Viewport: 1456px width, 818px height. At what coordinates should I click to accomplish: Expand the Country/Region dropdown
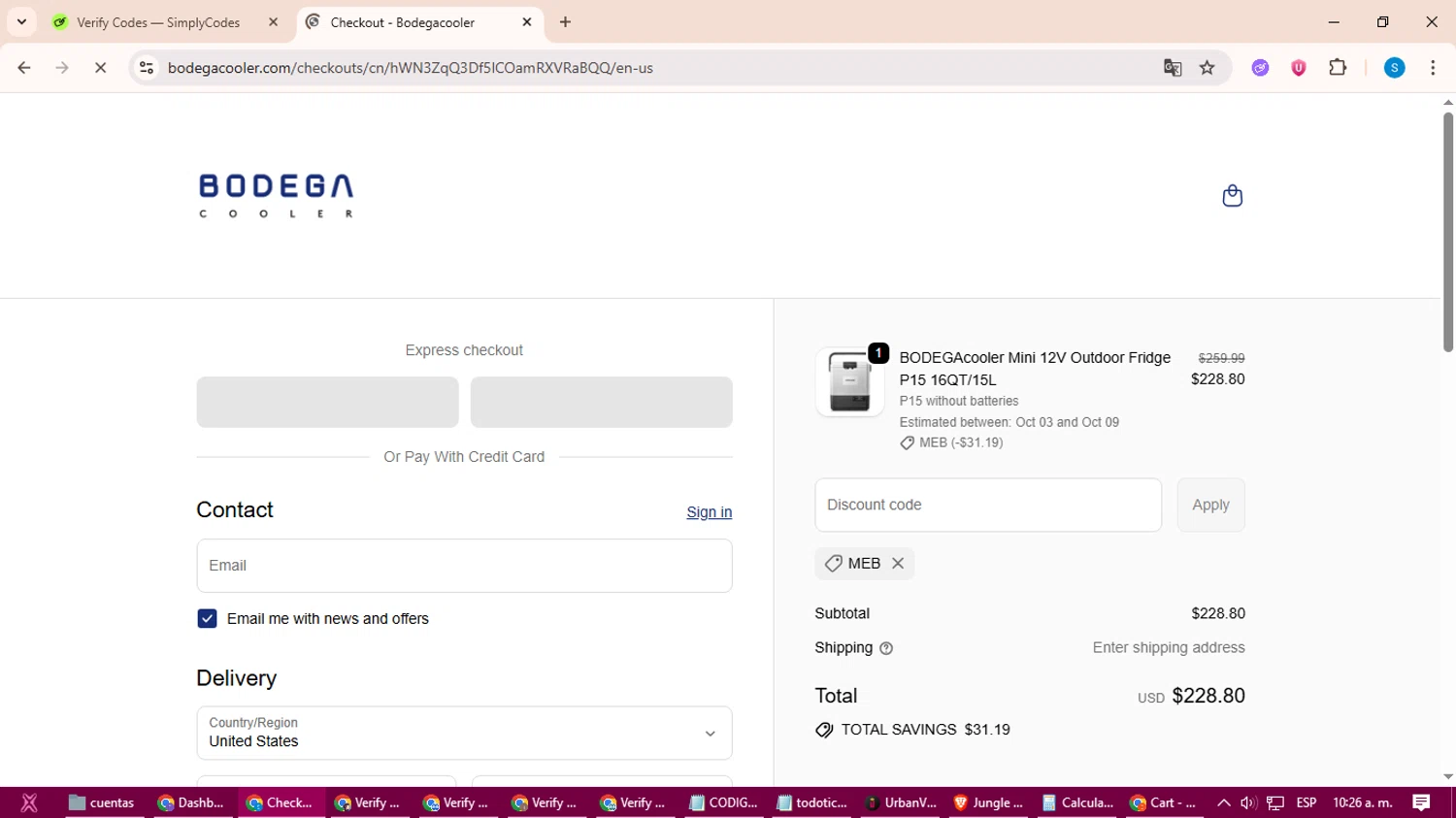click(x=464, y=734)
